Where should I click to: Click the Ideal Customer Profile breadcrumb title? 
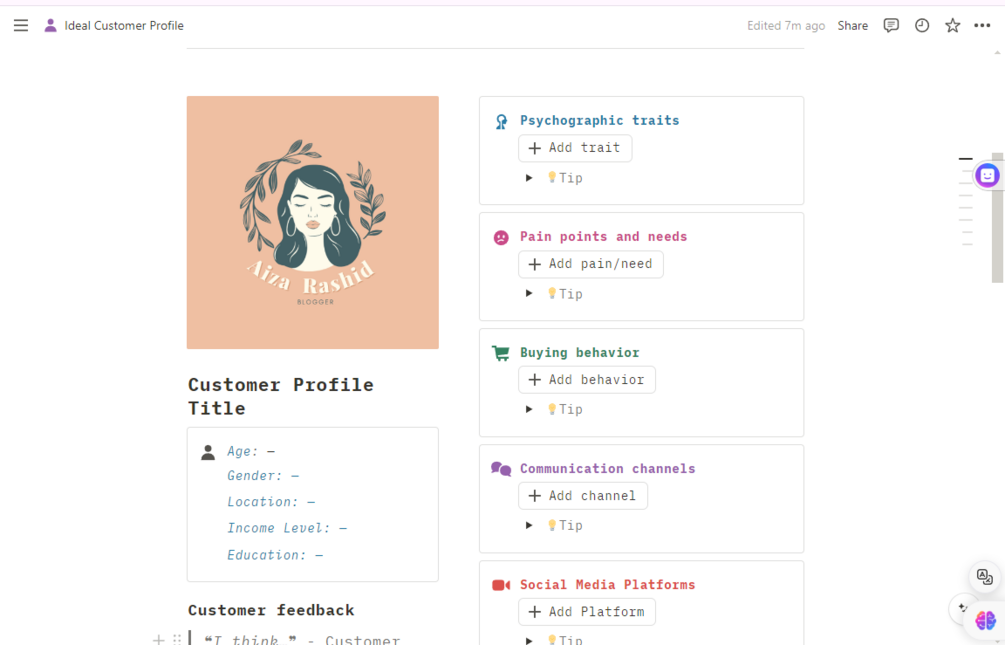tap(124, 26)
